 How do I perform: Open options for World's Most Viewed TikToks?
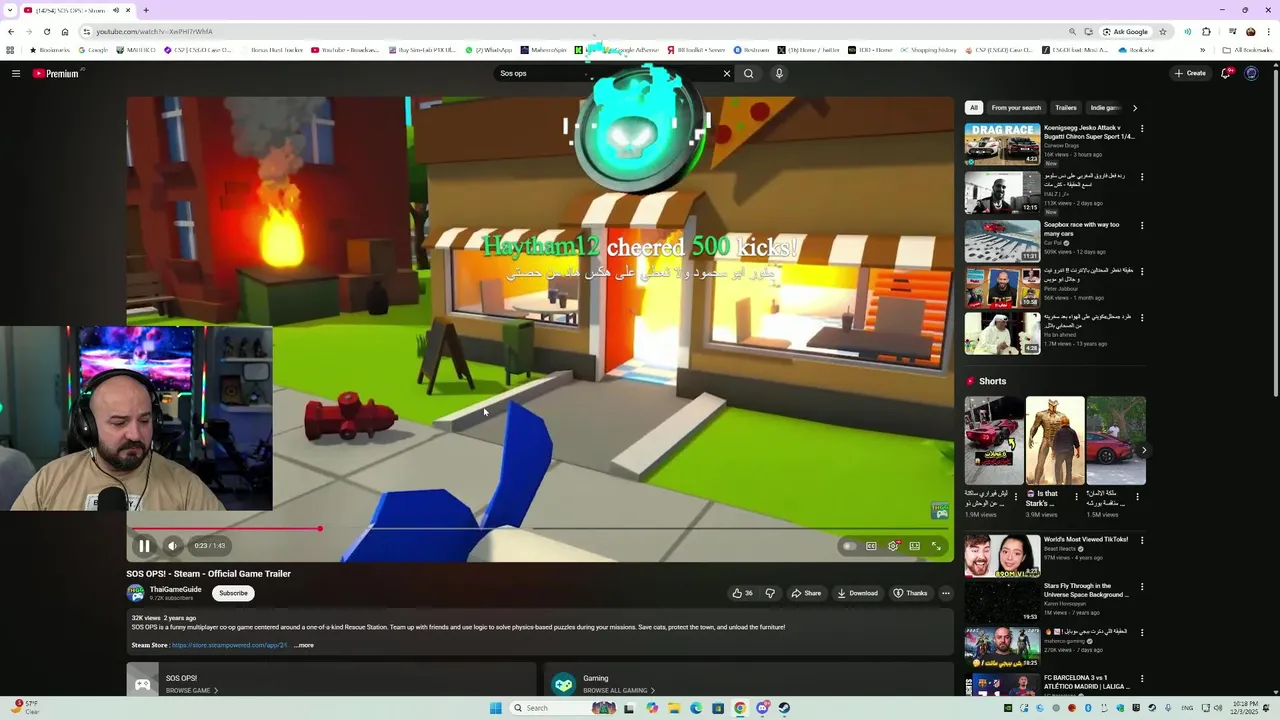[x=1142, y=541]
